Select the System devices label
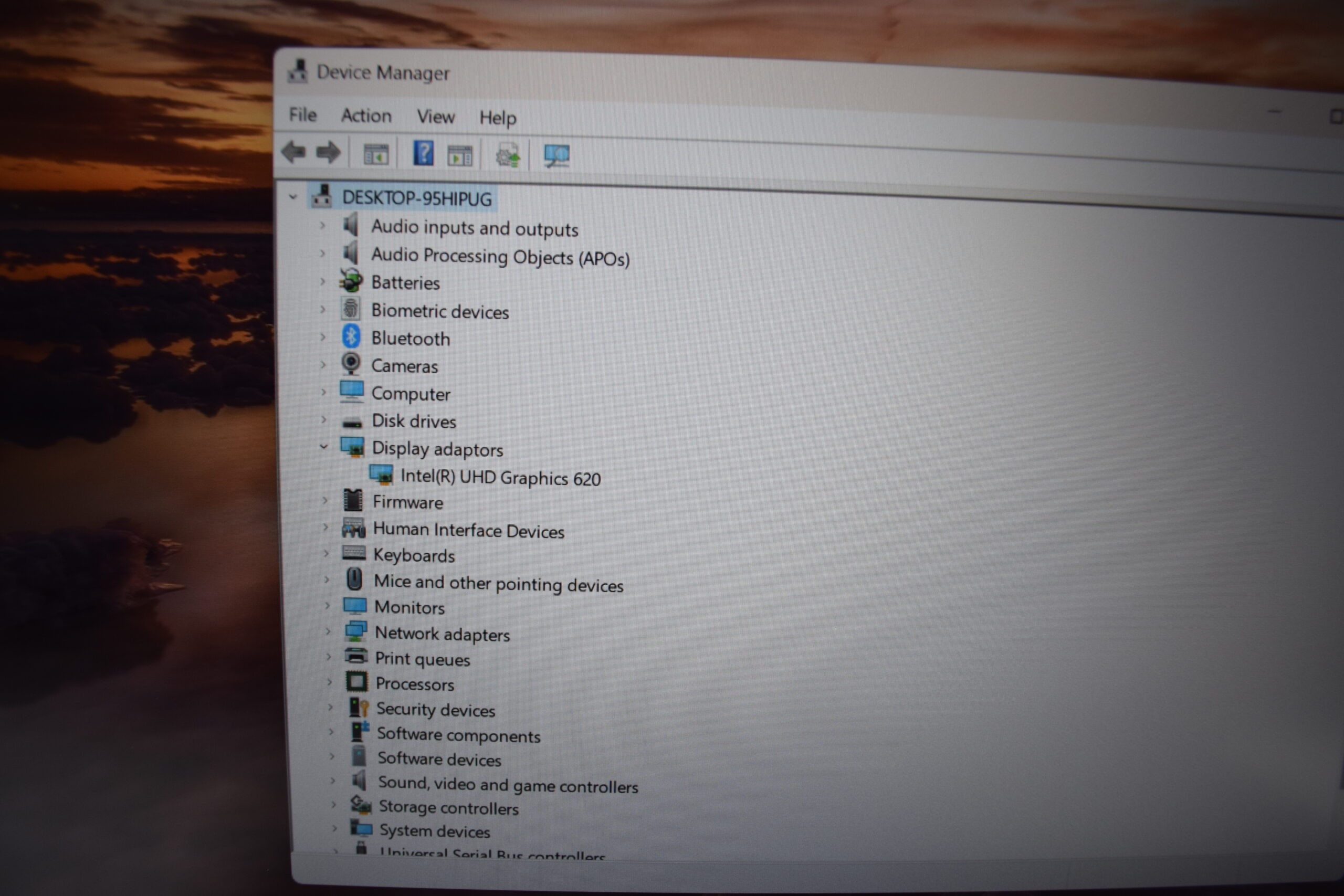The width and height of the screenshot is (1344, 896). pyautogui.click(x=435, y=831)
